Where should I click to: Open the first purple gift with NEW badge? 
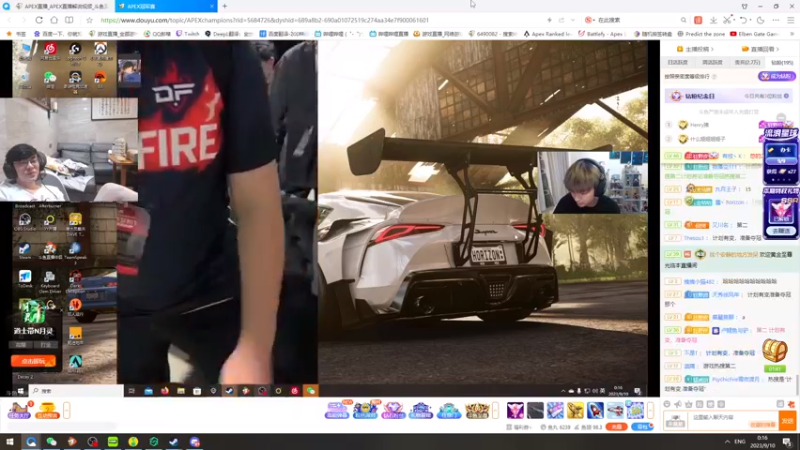tap(337, 410)
